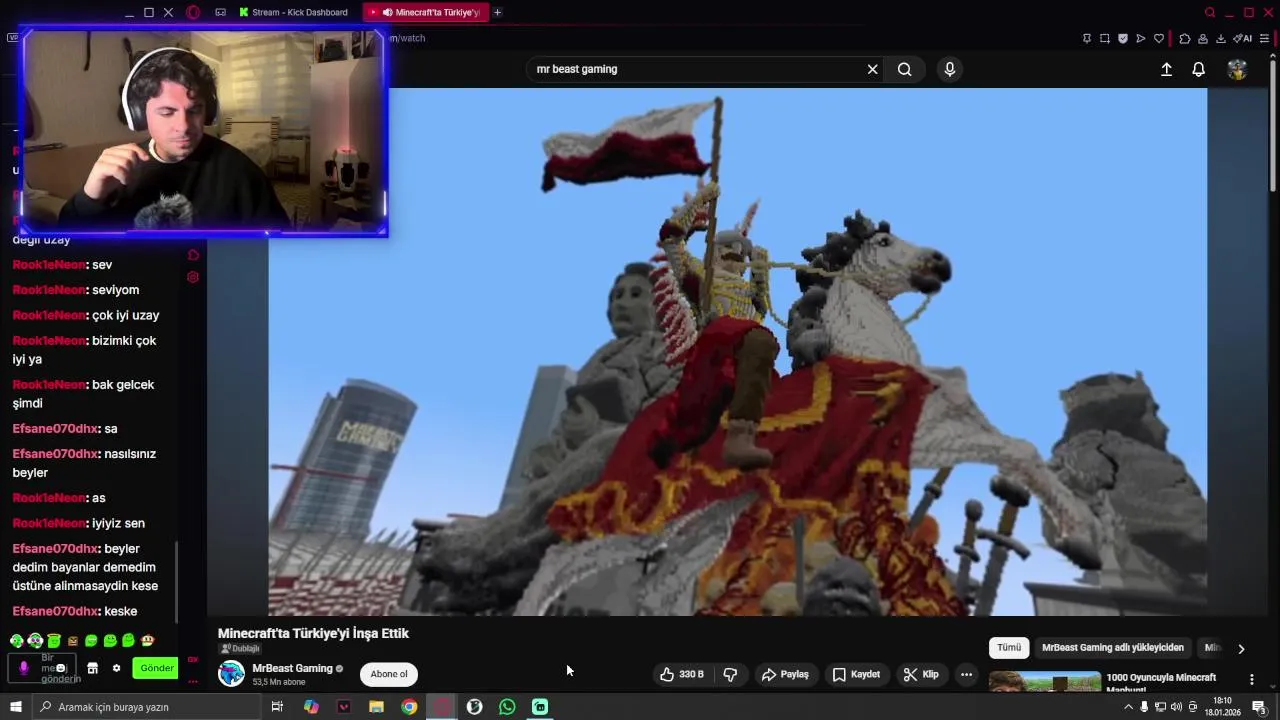The height and width of the screenshot is (720, 1280).
Task: Start voice search with the microphone icon
Action: point(950,69)
